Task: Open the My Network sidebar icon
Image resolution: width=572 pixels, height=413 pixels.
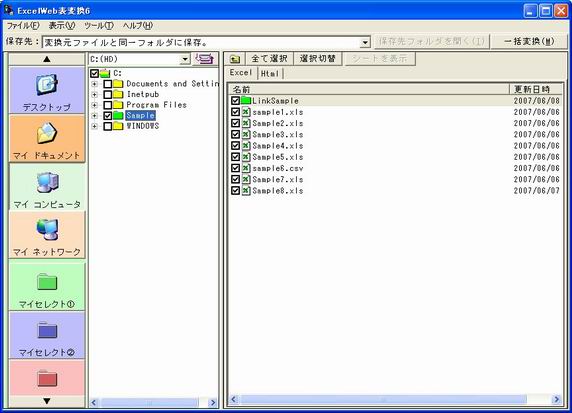Action: click(x=47, y=229)
